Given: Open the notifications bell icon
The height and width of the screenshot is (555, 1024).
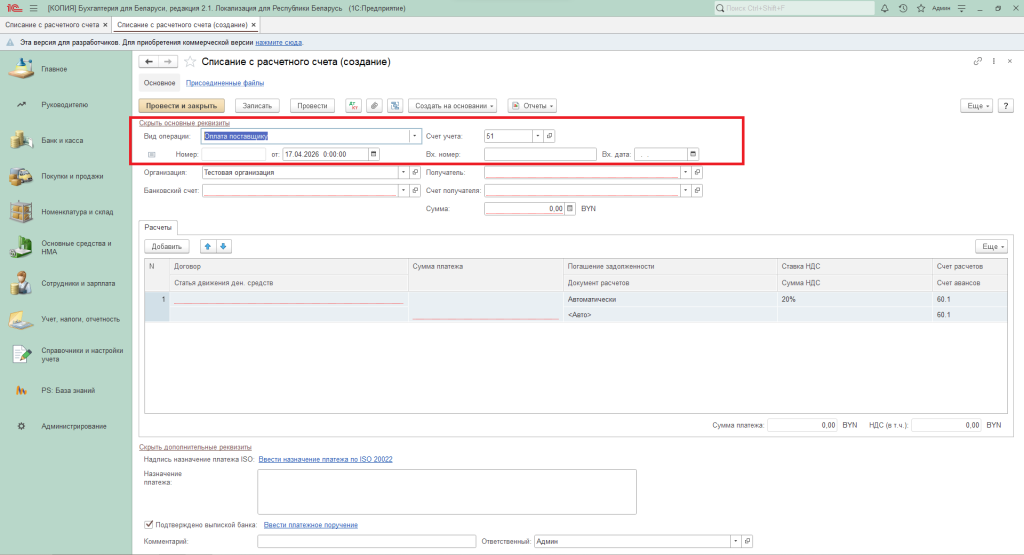Looking at the screenshot, I should pyautogui.click(x=886, y=8).
